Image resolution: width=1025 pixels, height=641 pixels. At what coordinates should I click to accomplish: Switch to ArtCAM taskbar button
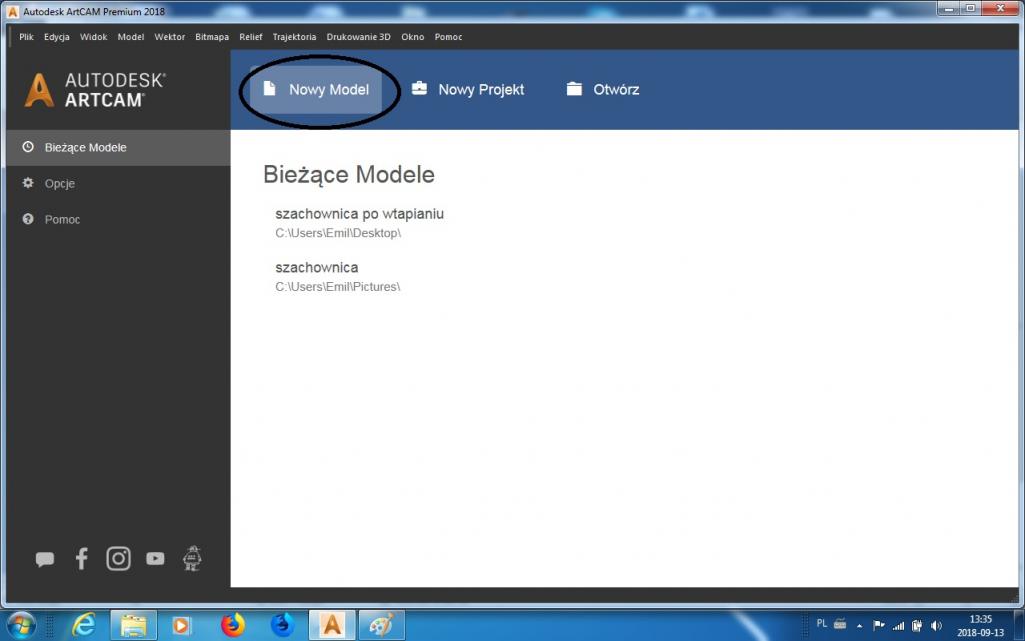coord(332,625)
